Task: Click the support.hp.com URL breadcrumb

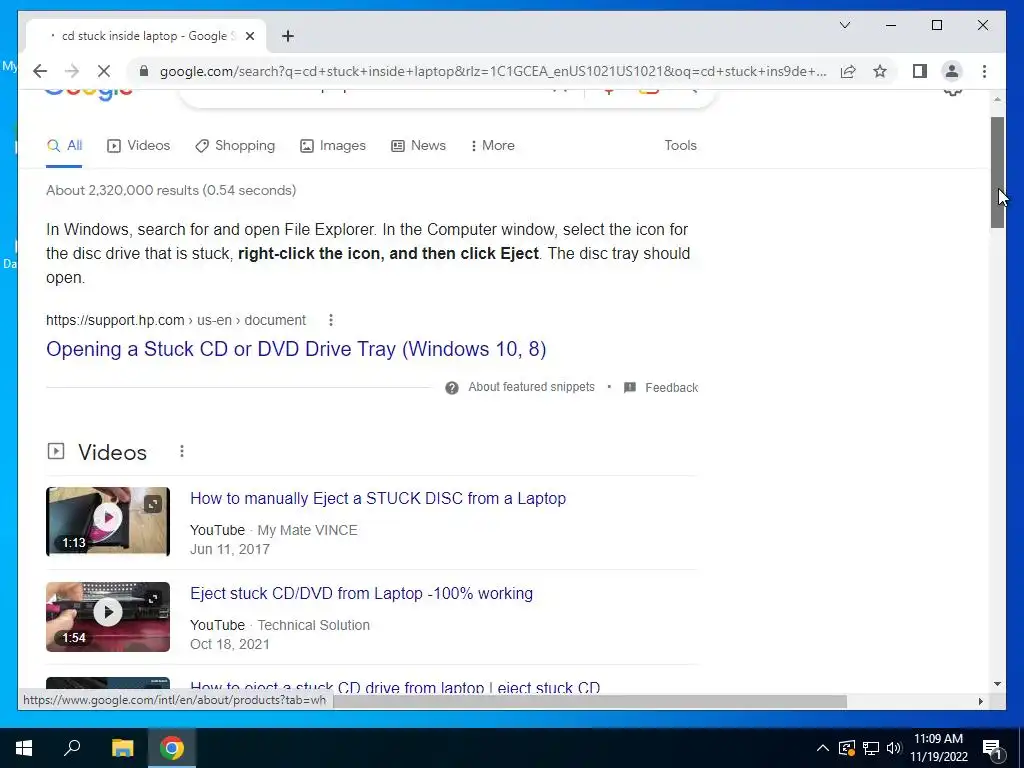Action: tap(176, 320)
